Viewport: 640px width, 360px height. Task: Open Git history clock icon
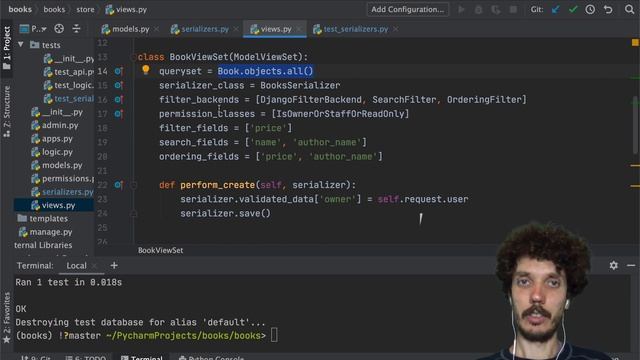coord(590,9)
